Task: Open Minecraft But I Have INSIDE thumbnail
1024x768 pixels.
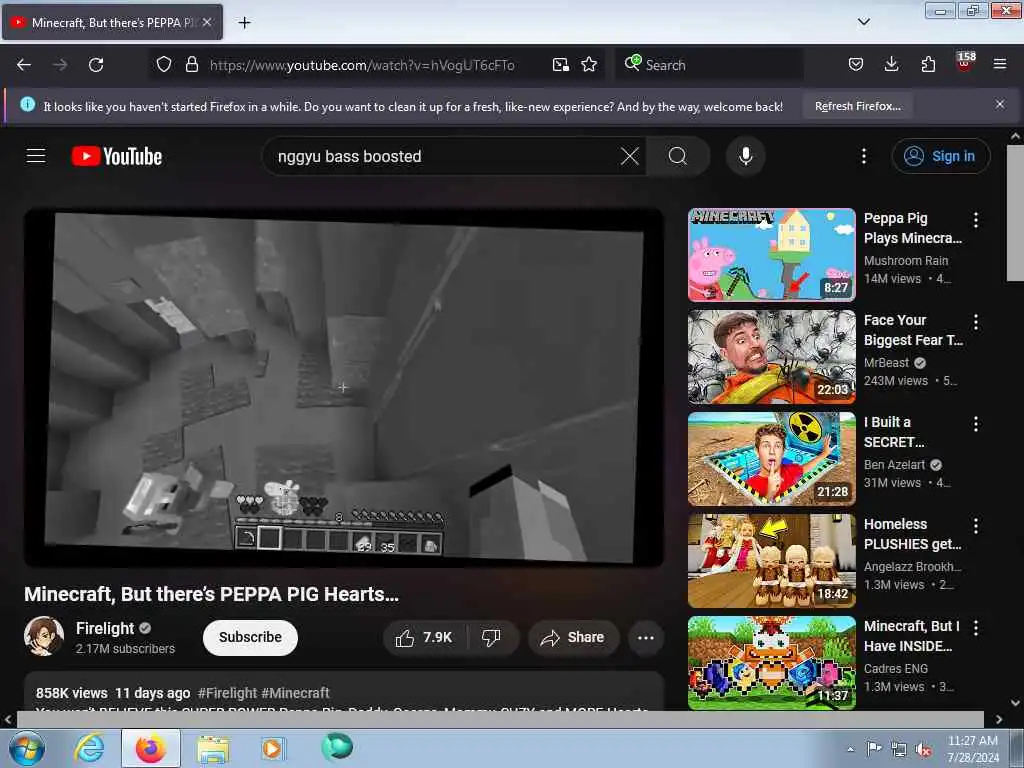Action: coord(772,662)
